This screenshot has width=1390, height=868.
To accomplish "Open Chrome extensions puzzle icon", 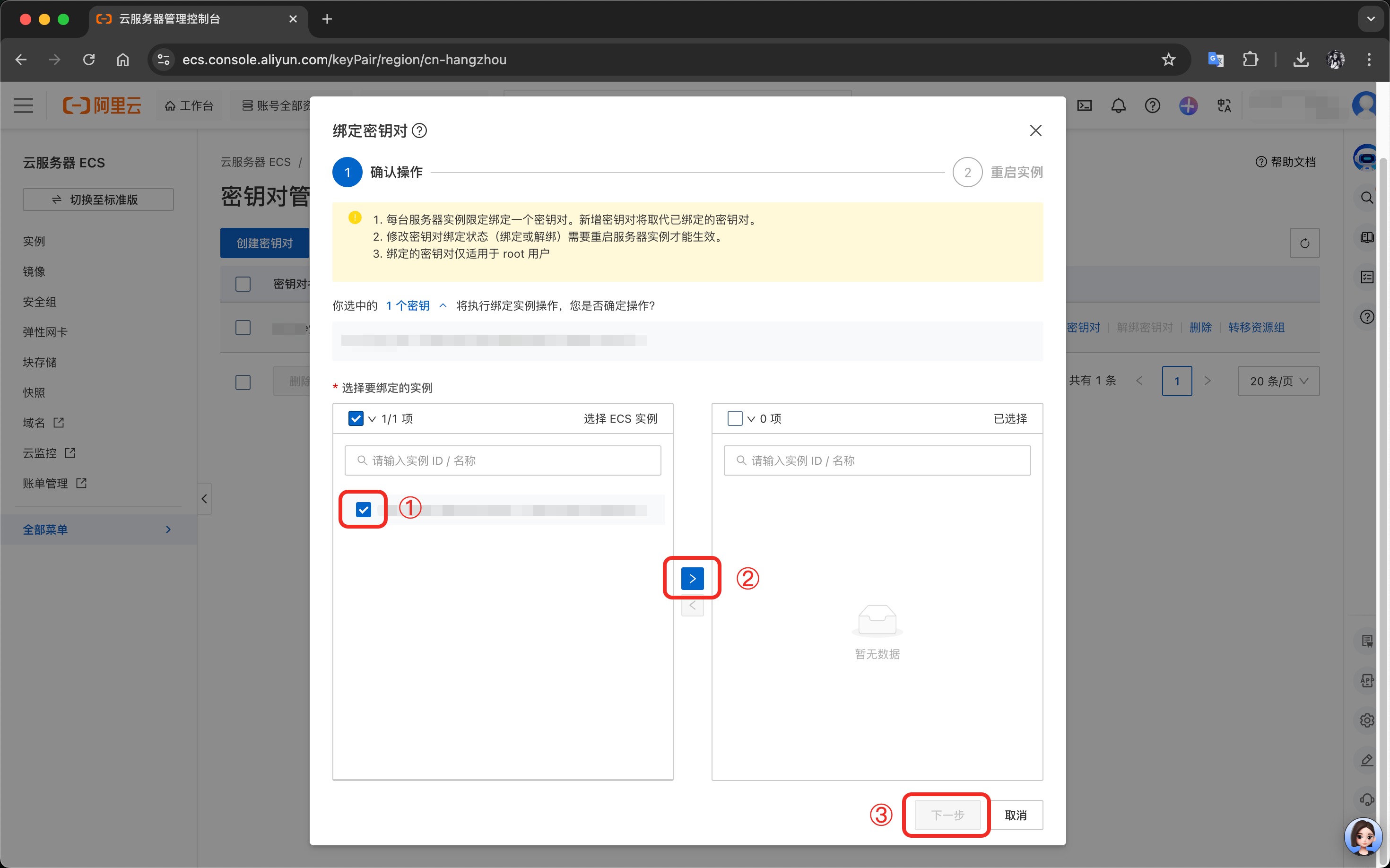I will [1250, 60].
